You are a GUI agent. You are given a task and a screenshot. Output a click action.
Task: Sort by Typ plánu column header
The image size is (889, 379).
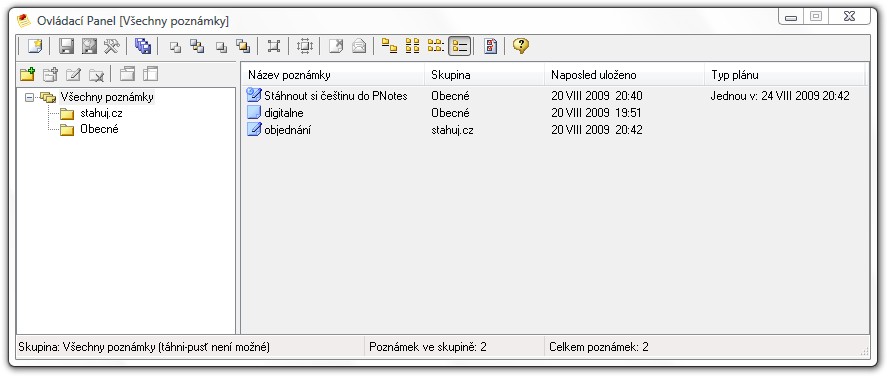click(785, 75)
